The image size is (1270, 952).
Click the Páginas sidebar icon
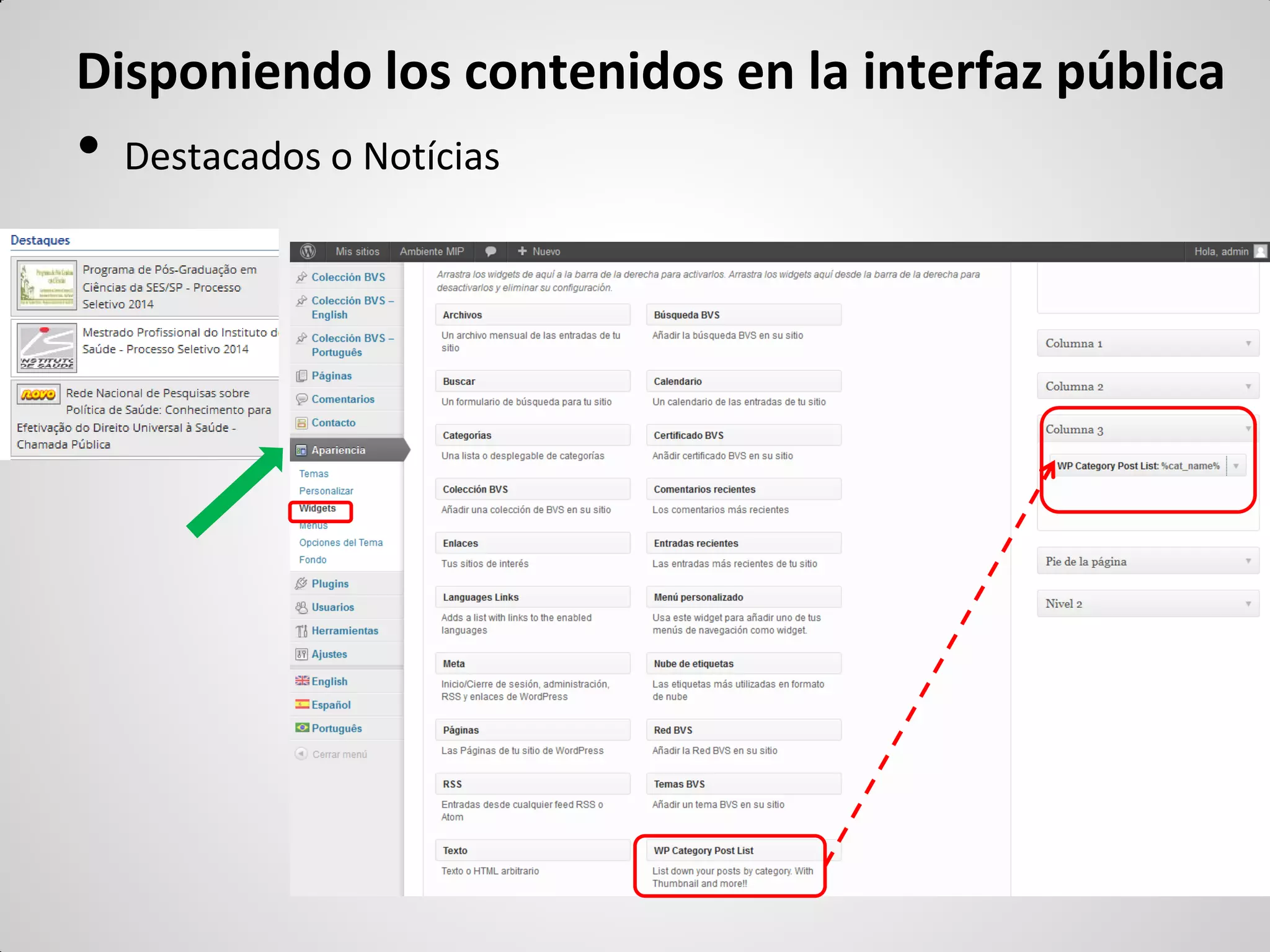302,376
